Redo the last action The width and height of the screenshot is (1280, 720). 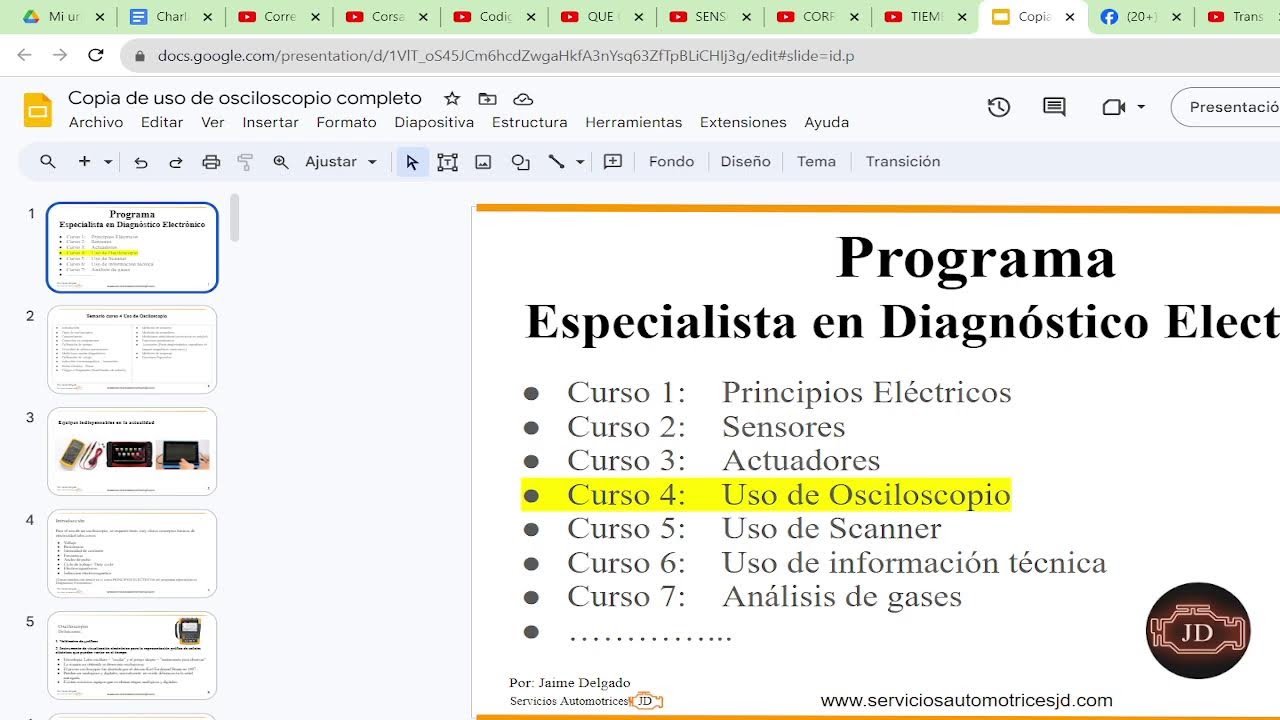(175, 161)
